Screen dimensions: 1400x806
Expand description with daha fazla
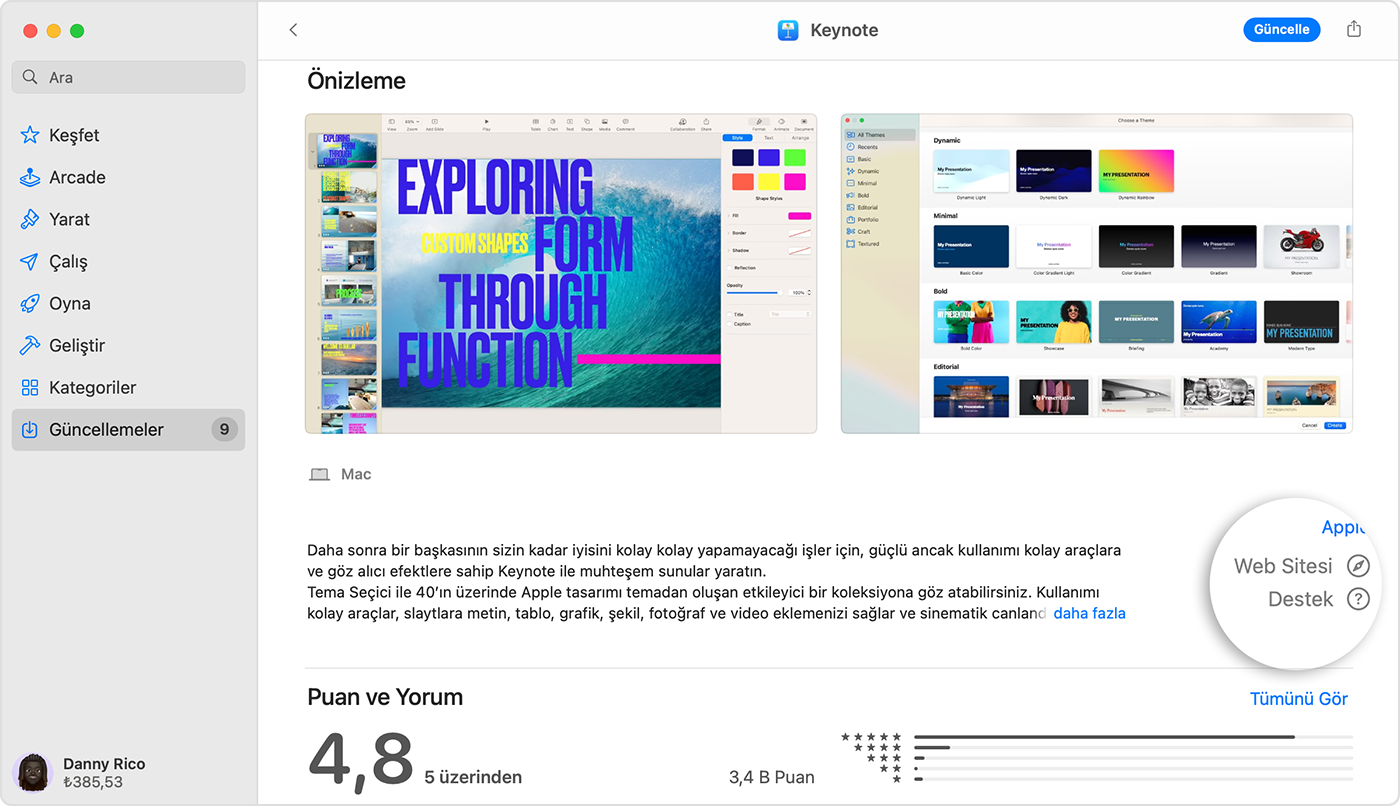click(x=1089, y=613)
